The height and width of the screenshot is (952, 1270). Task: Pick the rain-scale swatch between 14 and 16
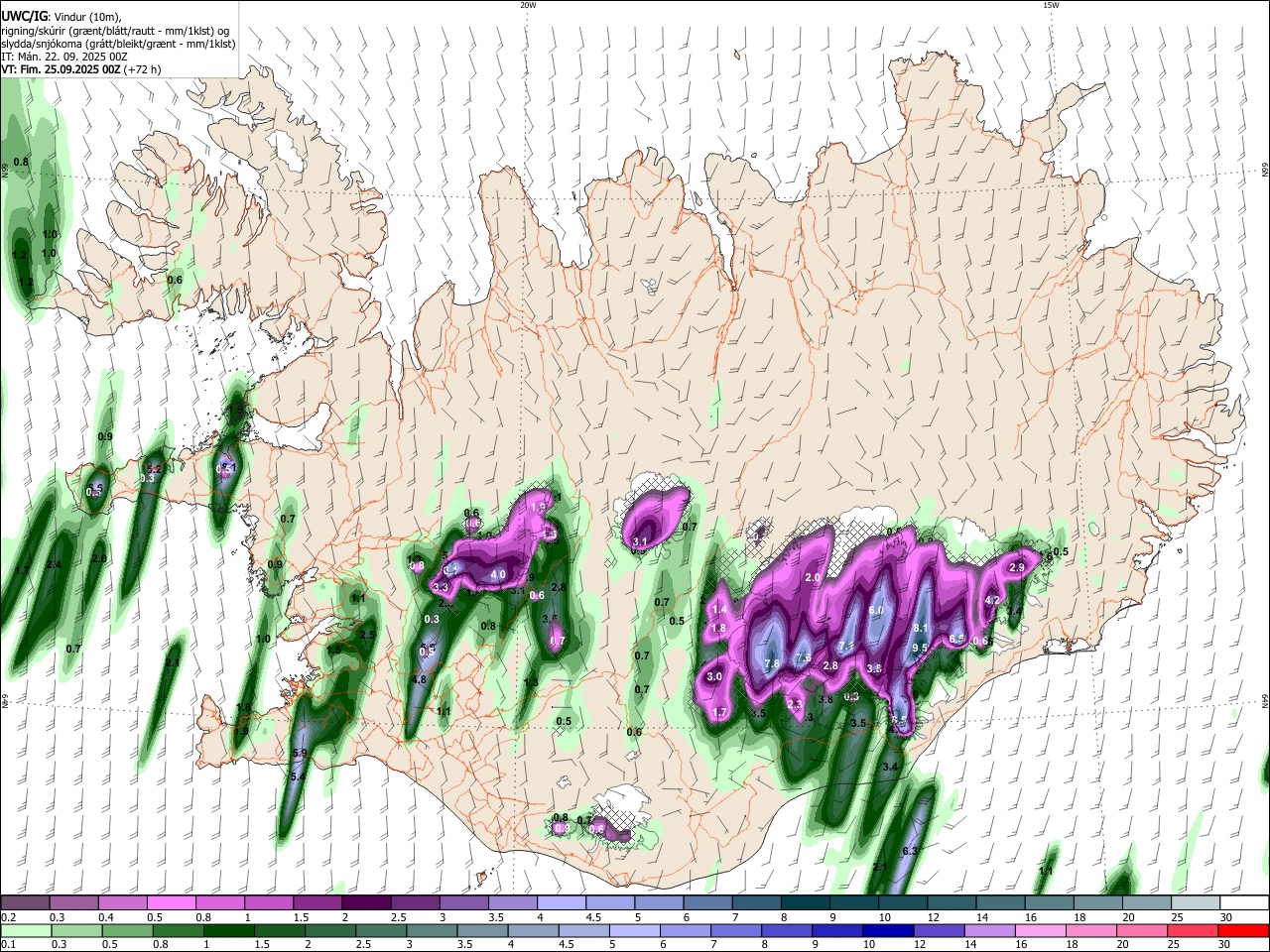coord(990,931)
